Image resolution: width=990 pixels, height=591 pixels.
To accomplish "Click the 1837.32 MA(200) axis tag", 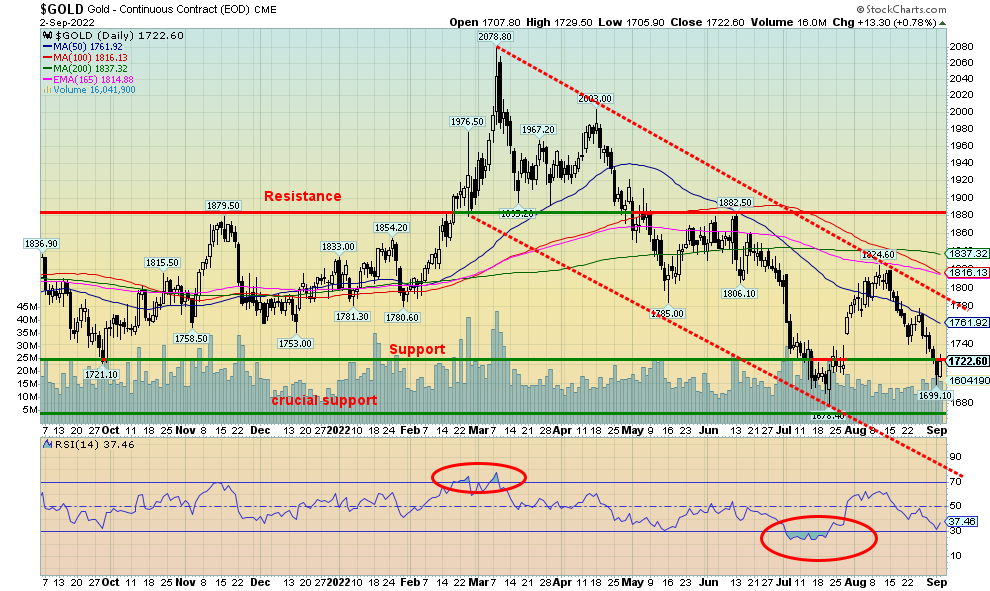I will [x=968, y=254].
